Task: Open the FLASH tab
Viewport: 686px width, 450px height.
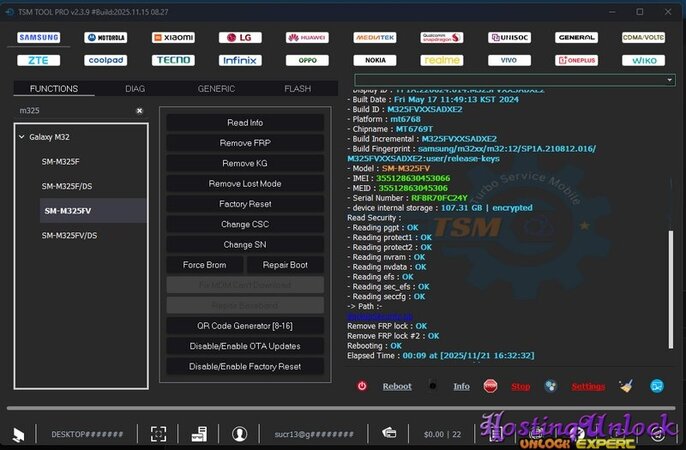Action: point(297,89)
